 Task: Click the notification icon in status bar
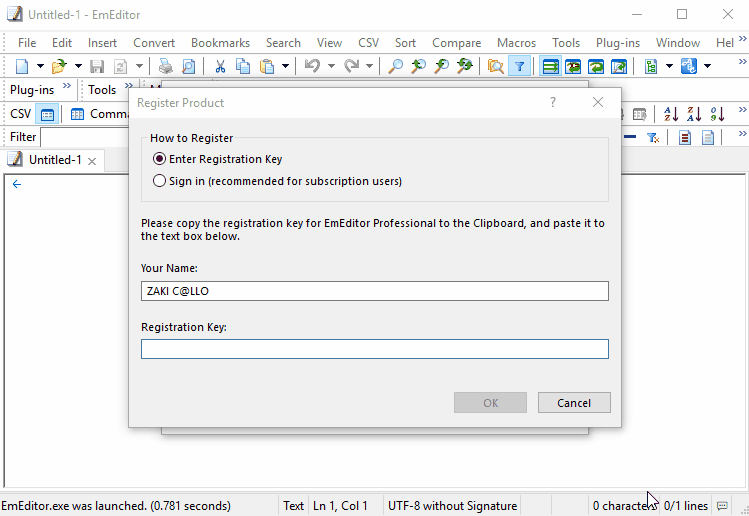click(x=722, y=505)
